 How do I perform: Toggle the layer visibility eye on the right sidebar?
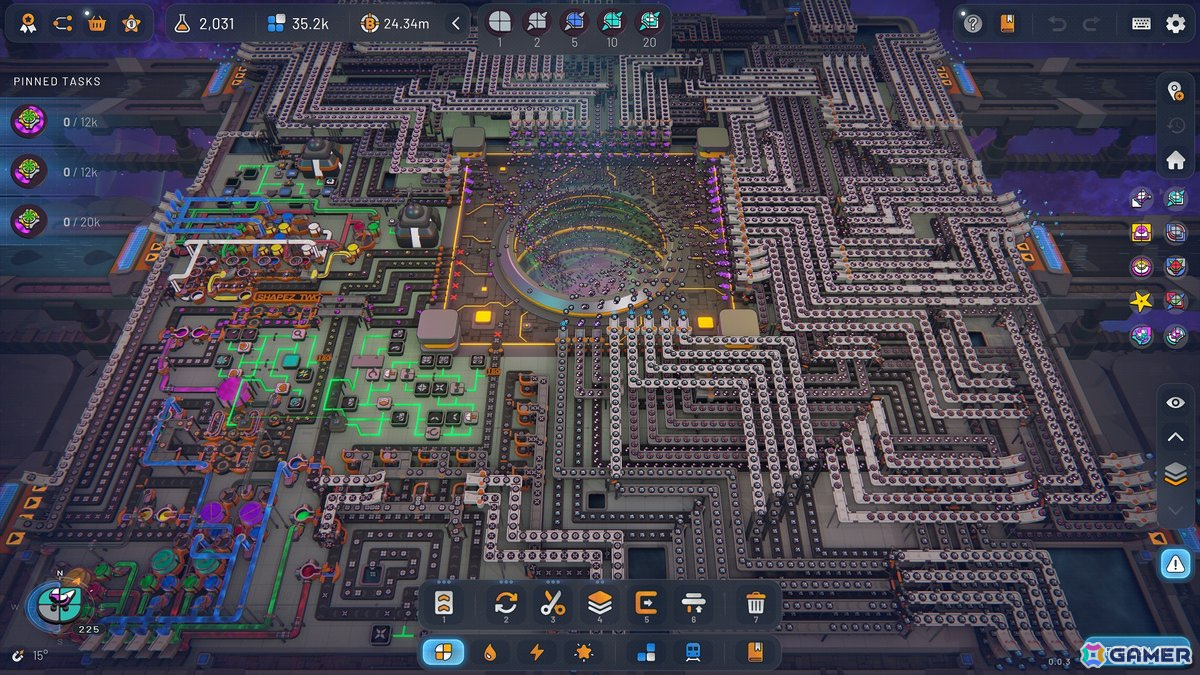[1175, 403]
